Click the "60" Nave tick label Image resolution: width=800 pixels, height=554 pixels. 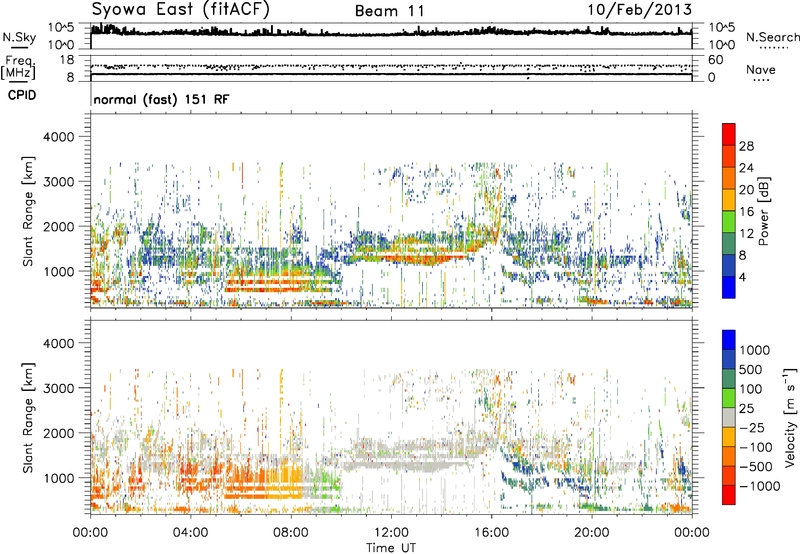715,60
